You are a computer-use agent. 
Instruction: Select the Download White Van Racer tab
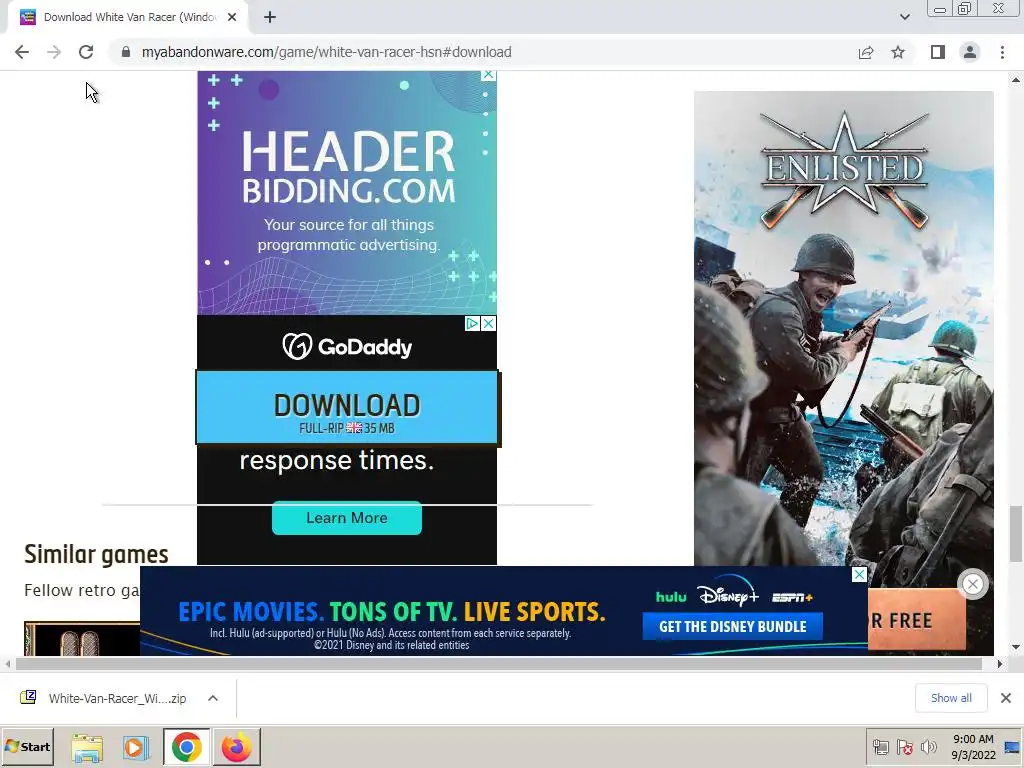click(x=127, y=18)
